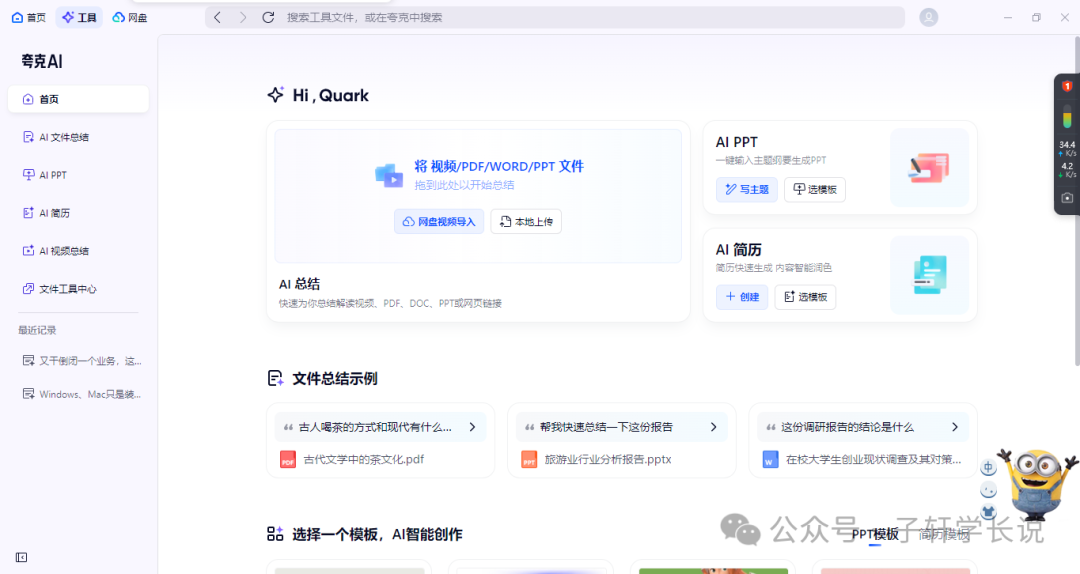Expand example 这份调研报告的结论是什么 chevron
The image size is (1080, 574).
955,427
